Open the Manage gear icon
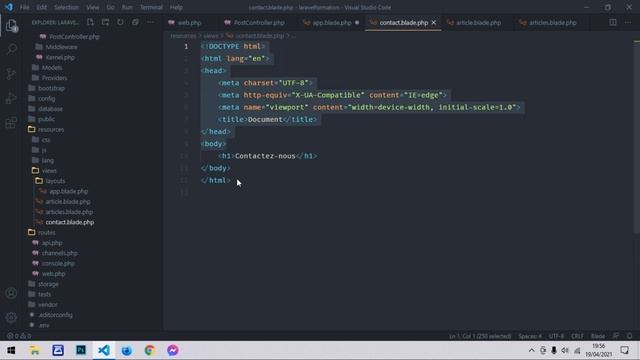The height and width of the screenshot is (360, 640). [x=11, y=317]
